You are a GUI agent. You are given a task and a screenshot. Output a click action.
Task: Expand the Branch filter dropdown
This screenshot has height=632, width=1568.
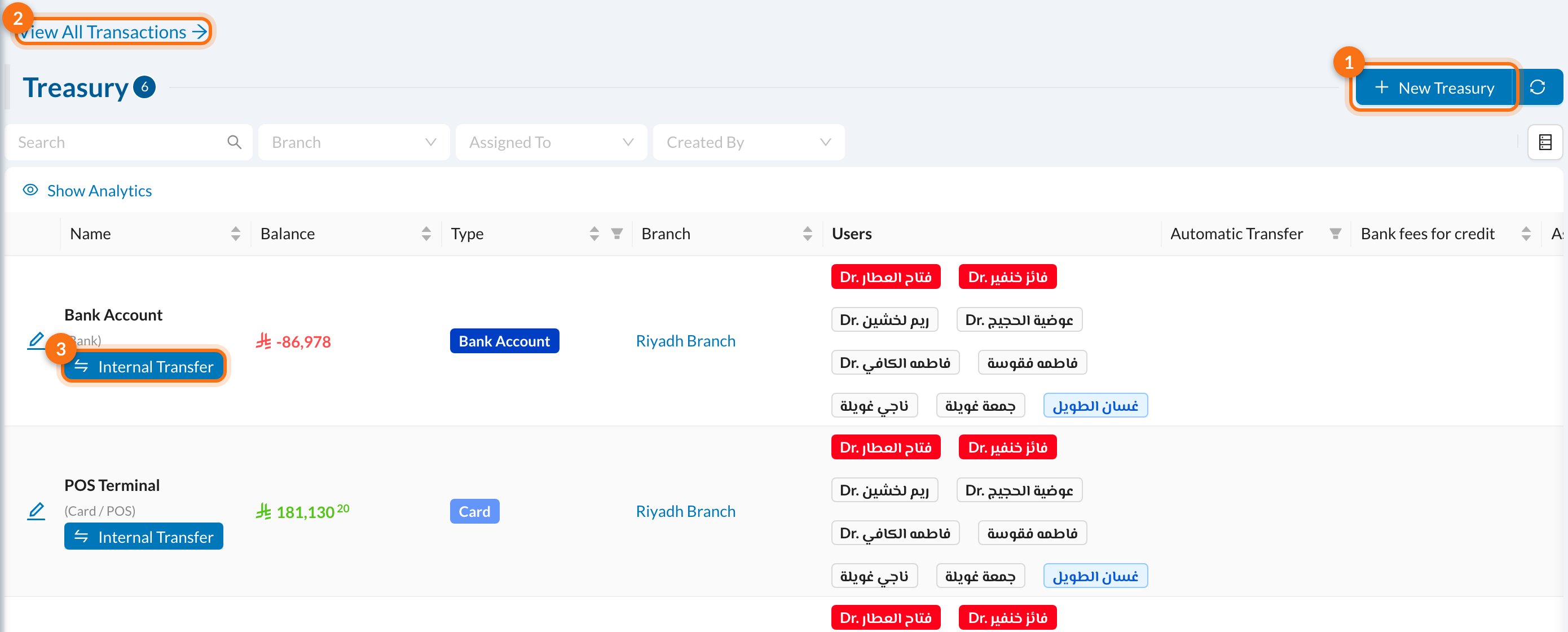354,142
